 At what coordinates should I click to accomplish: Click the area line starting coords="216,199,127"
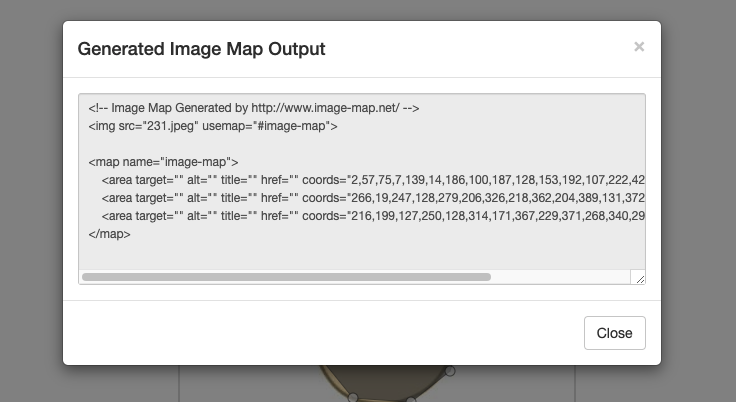tap(373, 216)
